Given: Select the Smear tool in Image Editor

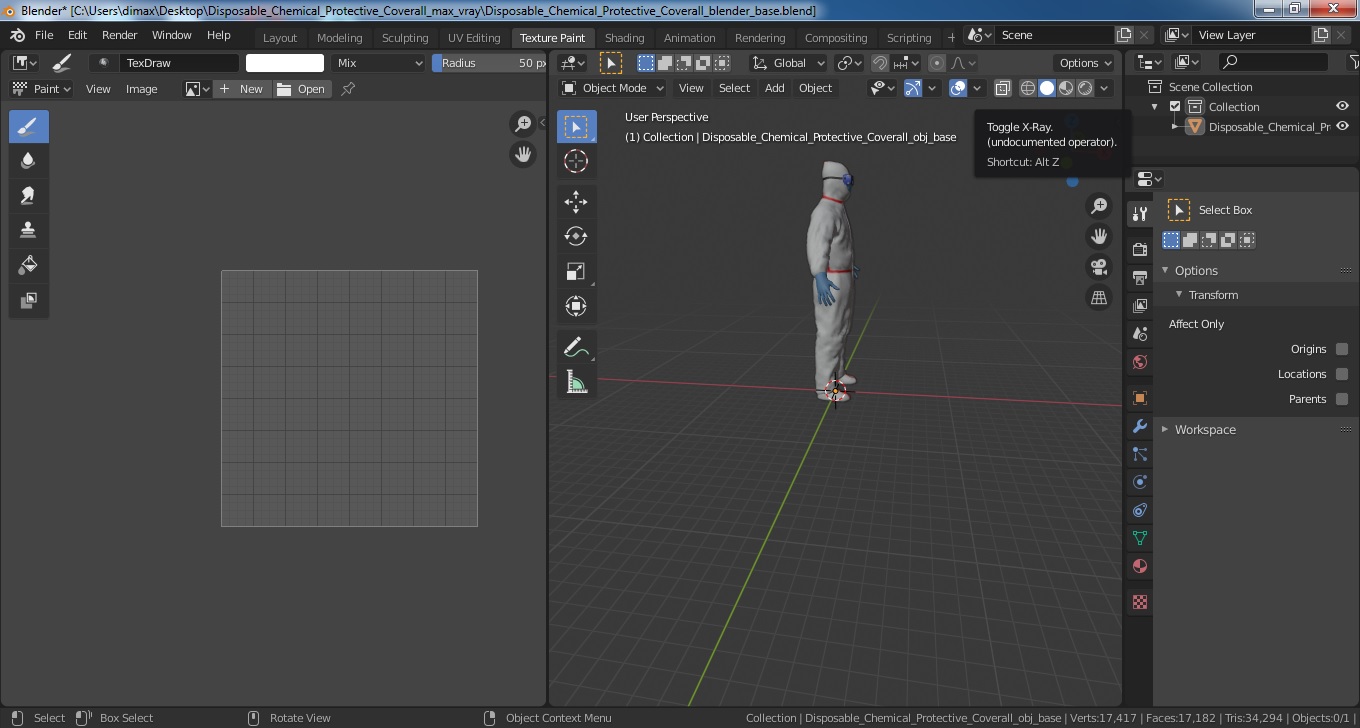Looking at the screenshot, I should pos(29,196).
